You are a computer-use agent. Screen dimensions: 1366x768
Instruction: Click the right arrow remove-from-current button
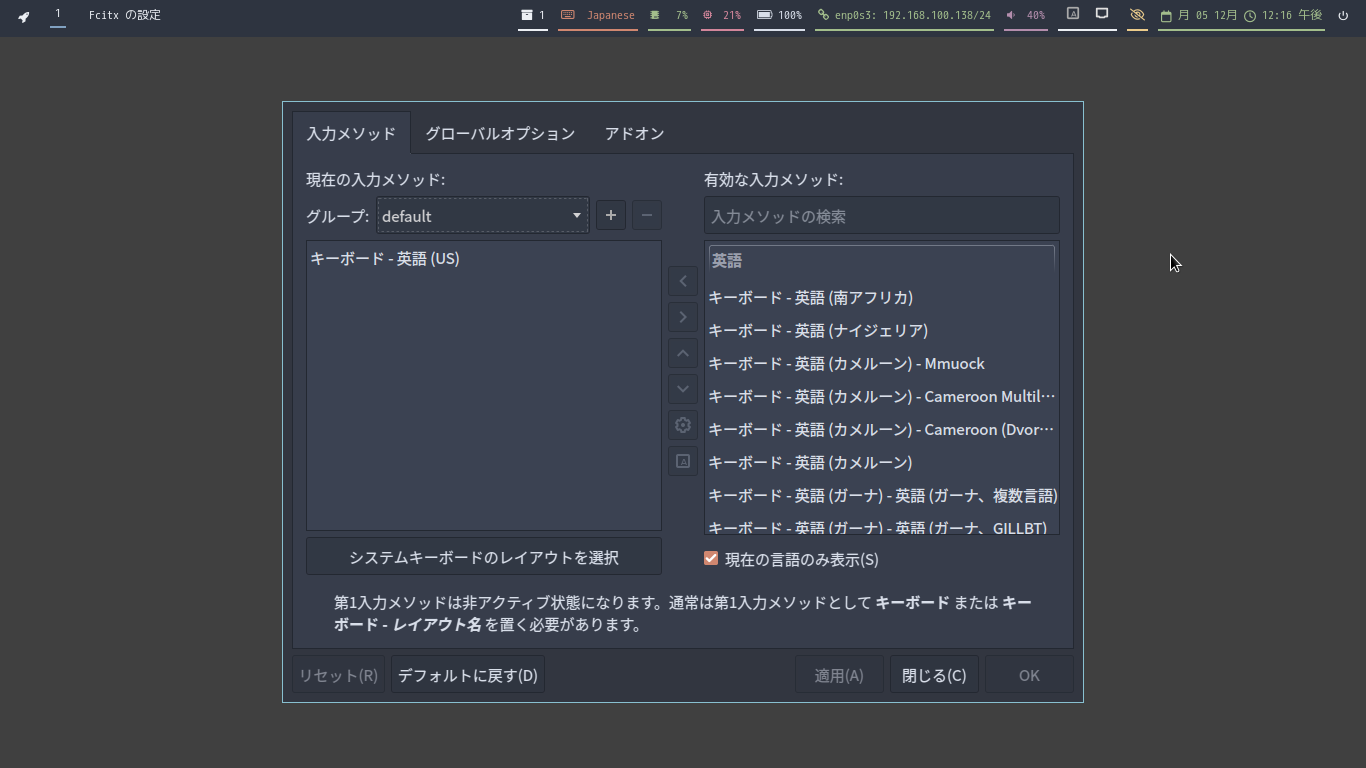pyautogui.click(x=683, y=317)
